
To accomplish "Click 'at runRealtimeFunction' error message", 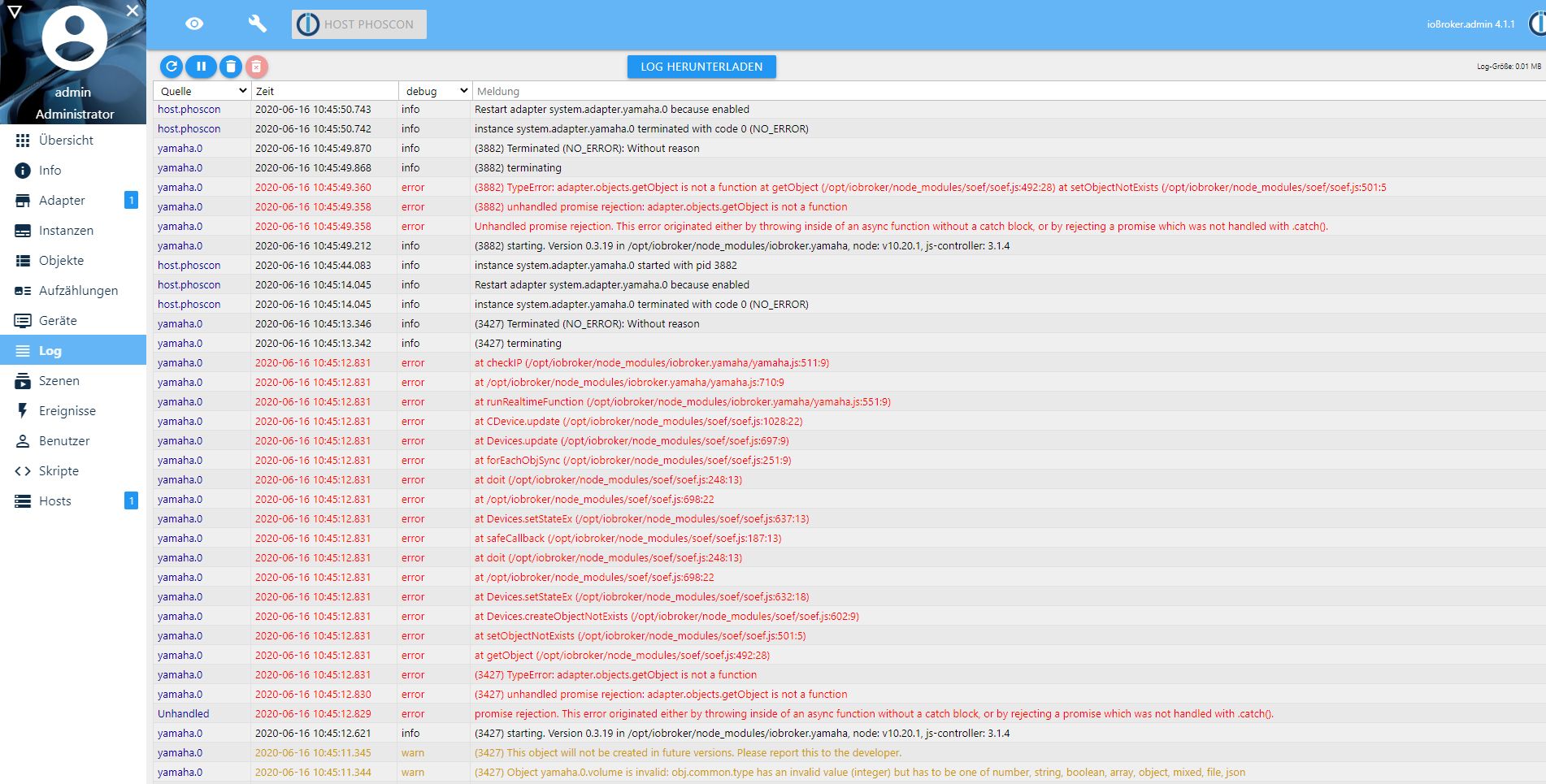I will pos(683,402).
